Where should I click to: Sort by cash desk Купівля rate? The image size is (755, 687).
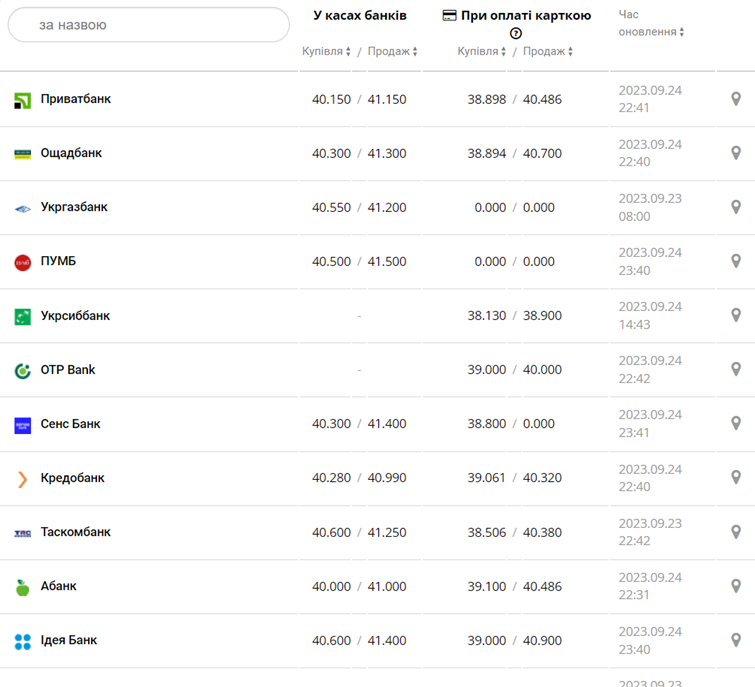(x=326, y=52)
